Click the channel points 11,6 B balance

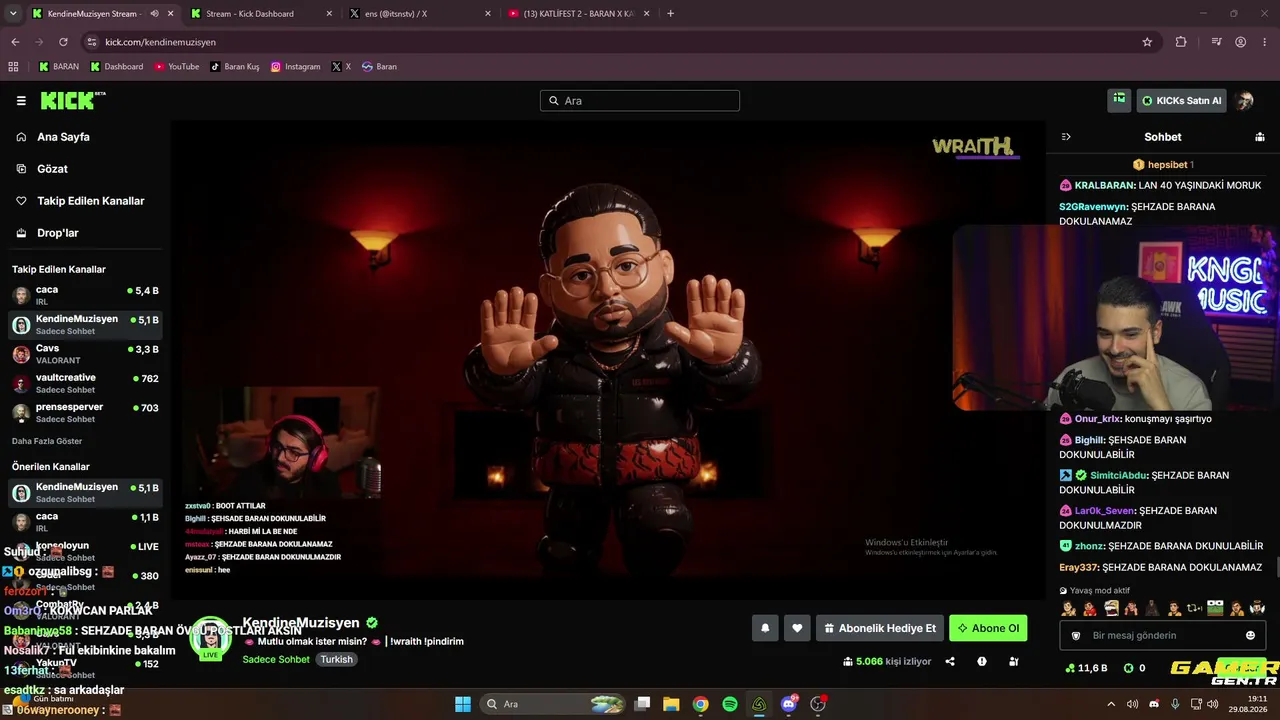coord(1086,668)
